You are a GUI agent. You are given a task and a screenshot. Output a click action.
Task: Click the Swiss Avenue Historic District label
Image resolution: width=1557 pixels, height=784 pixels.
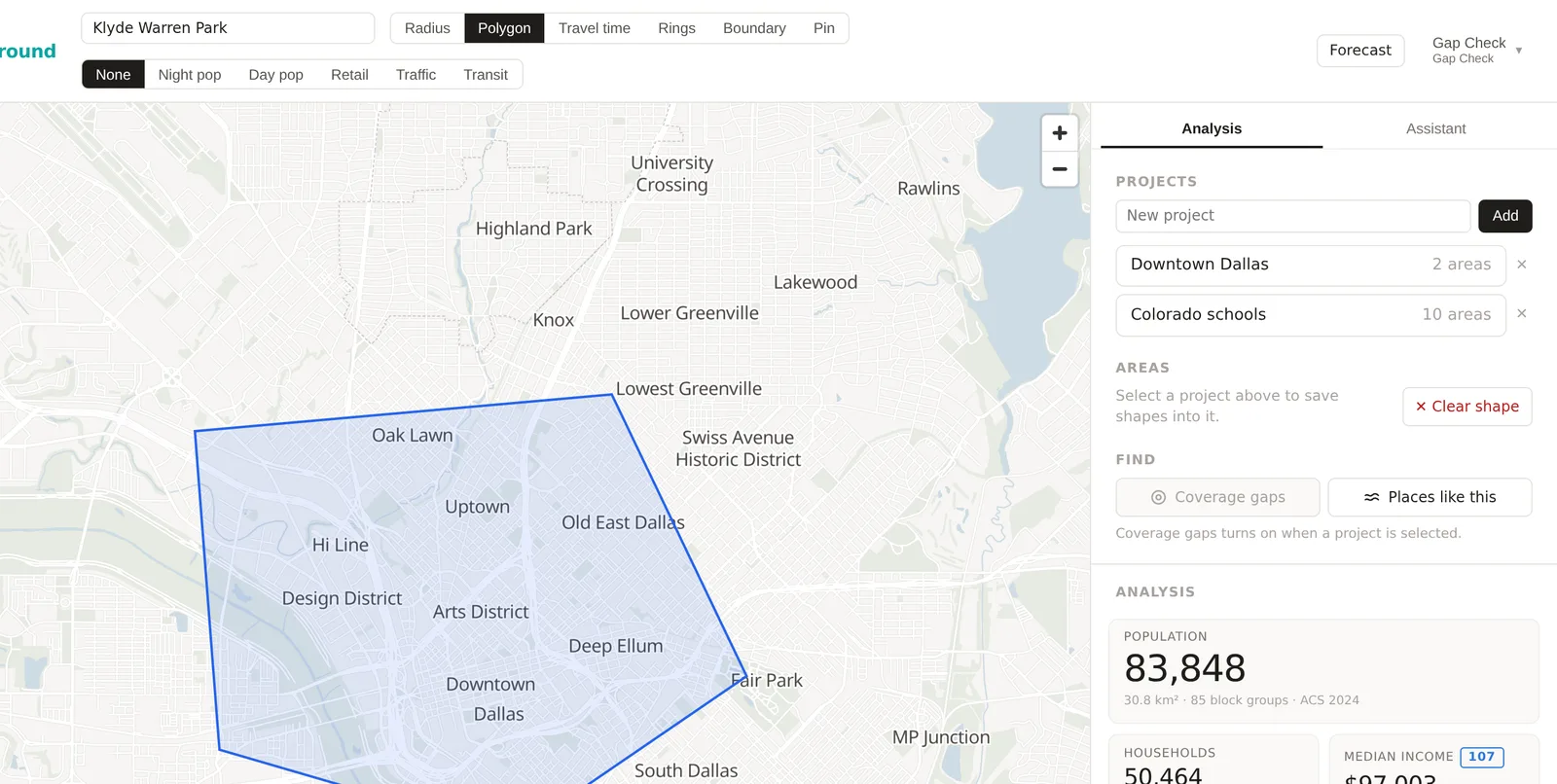(739, 448)
